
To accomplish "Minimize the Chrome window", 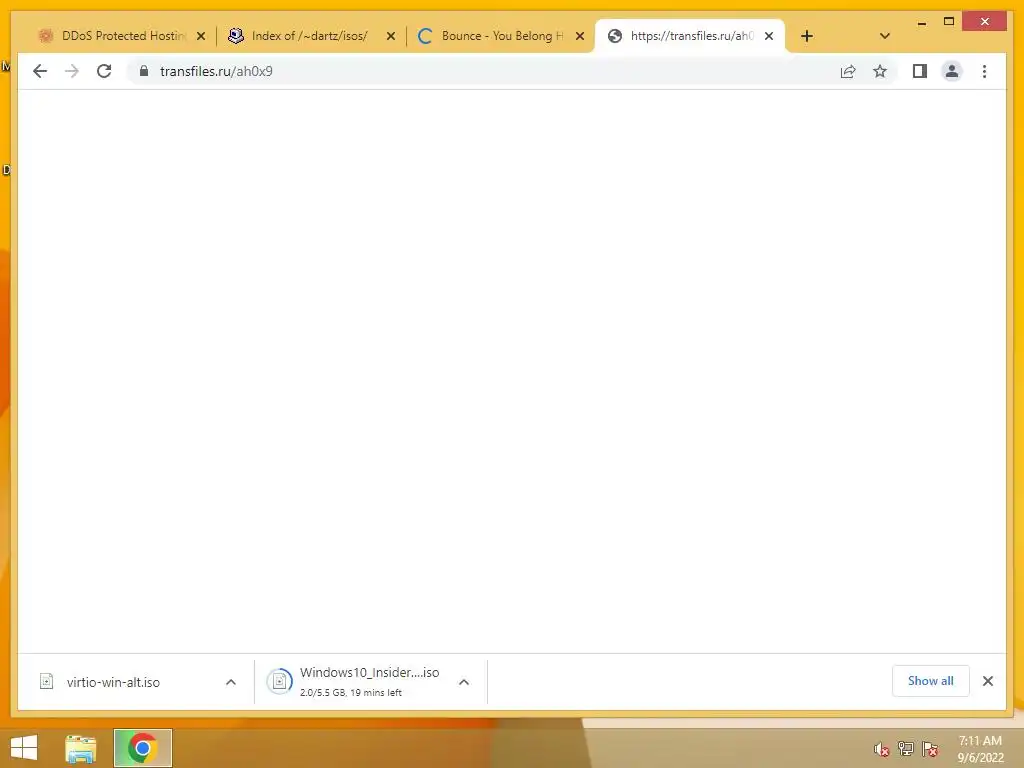I will 921,23.
